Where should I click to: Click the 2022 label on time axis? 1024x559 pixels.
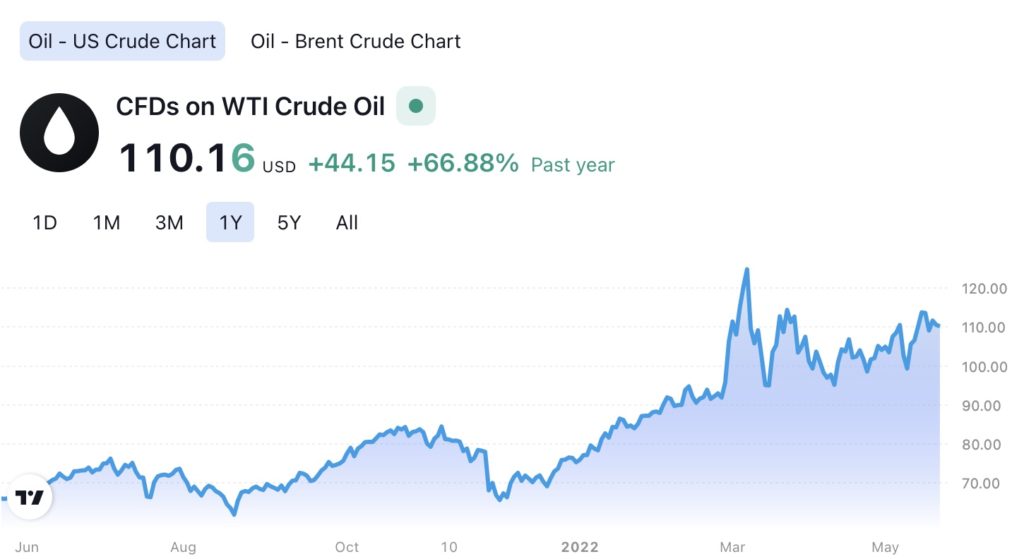(x=579, y=547)
